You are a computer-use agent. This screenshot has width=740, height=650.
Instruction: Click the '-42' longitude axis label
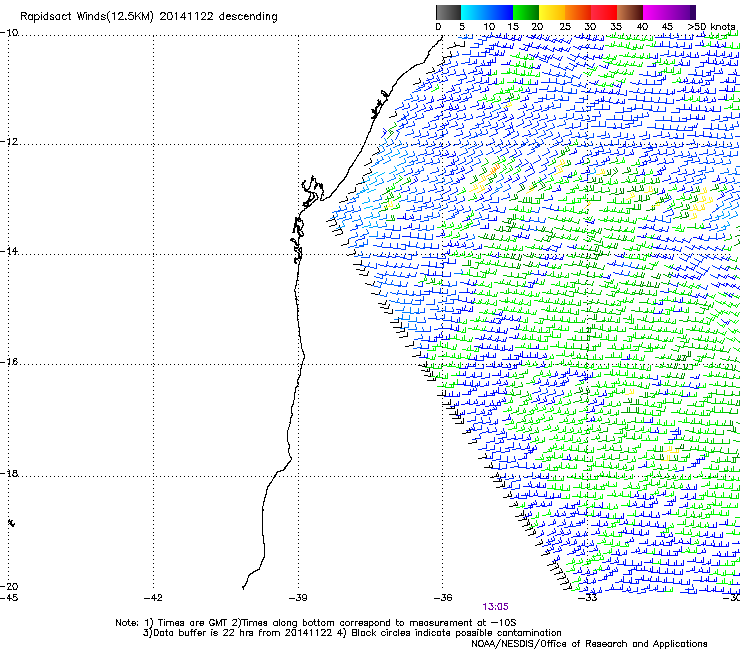tap(153, 598)
